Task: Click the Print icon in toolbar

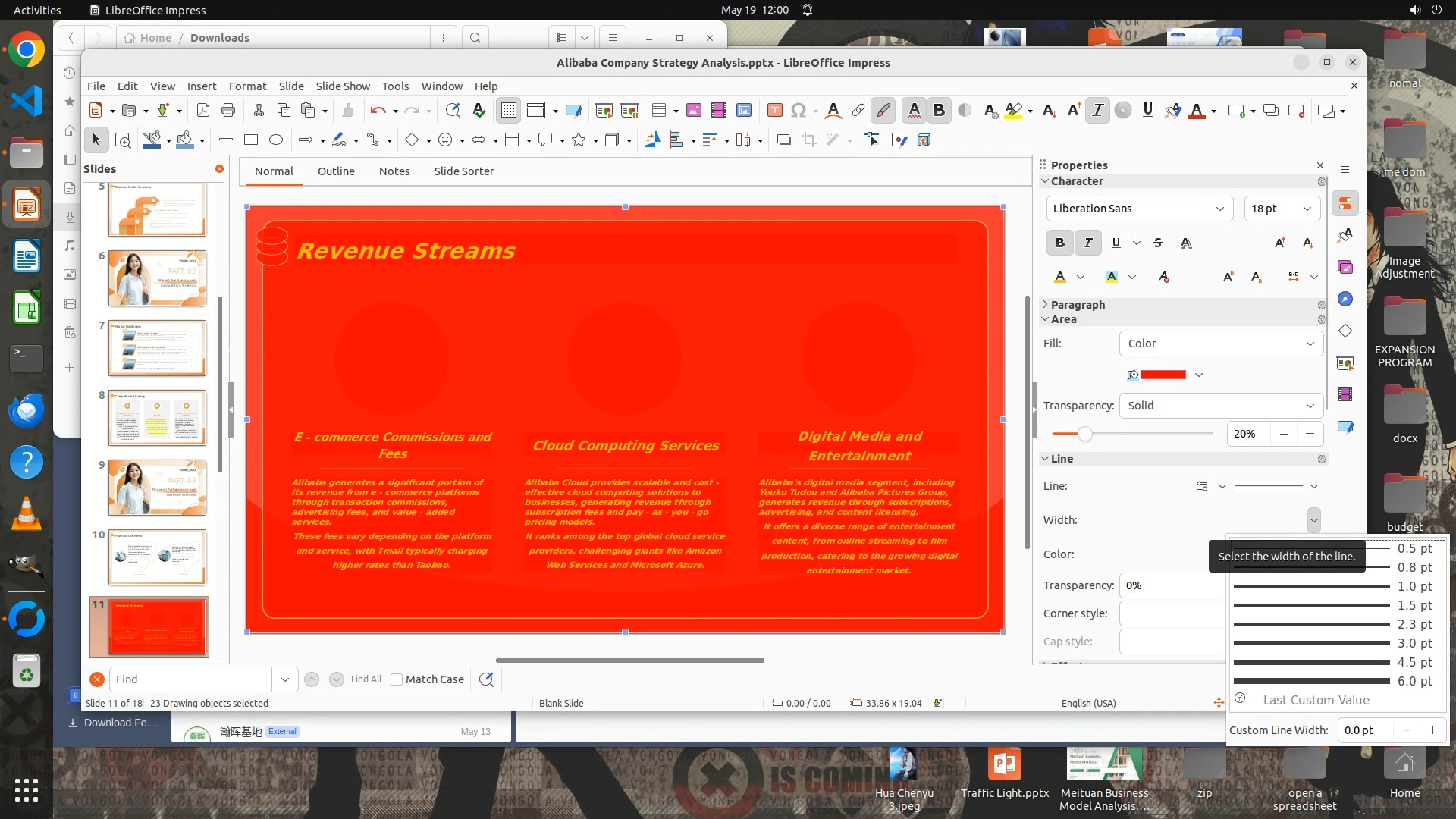Action: [228, 111]
